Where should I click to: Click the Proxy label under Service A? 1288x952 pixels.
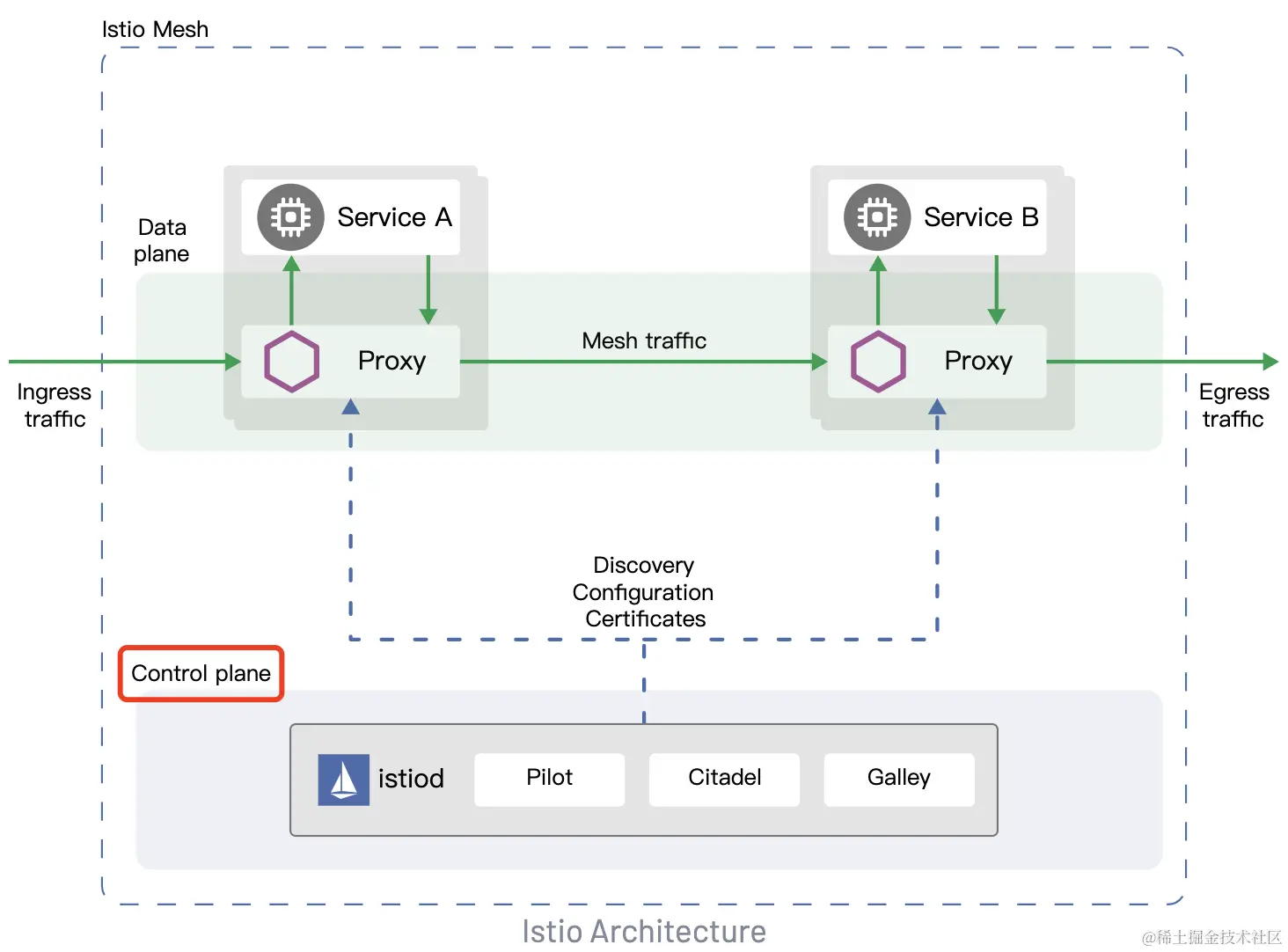click(392, 362)
